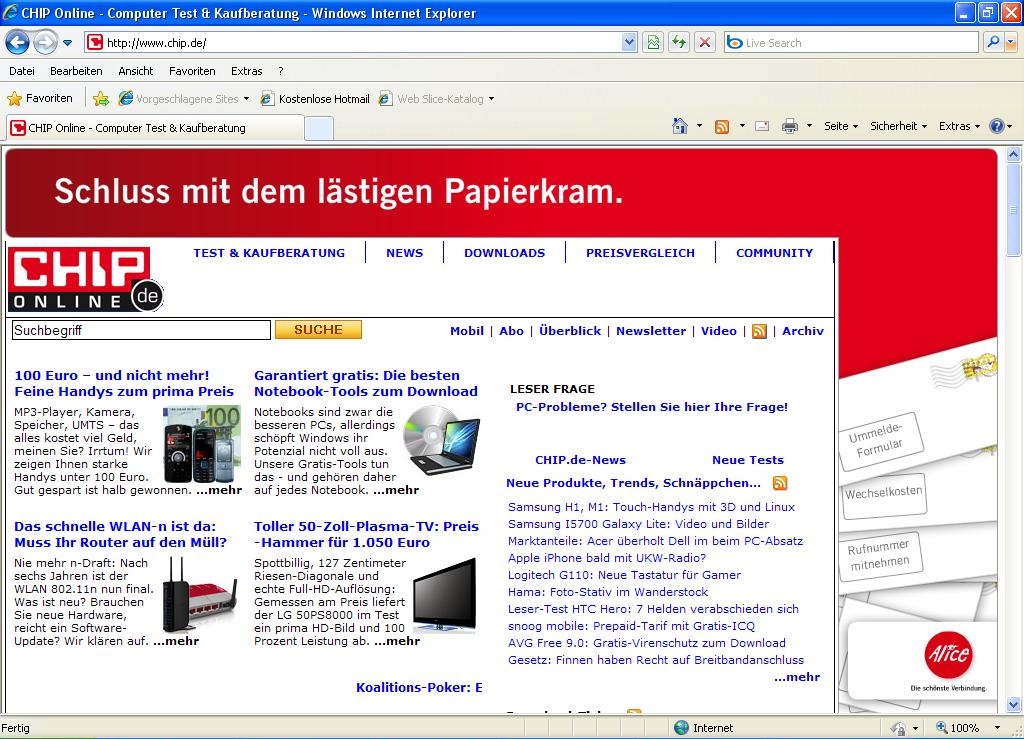
Task: Expand the address bar URL history dropdown
Action: (x=629, y=43)
